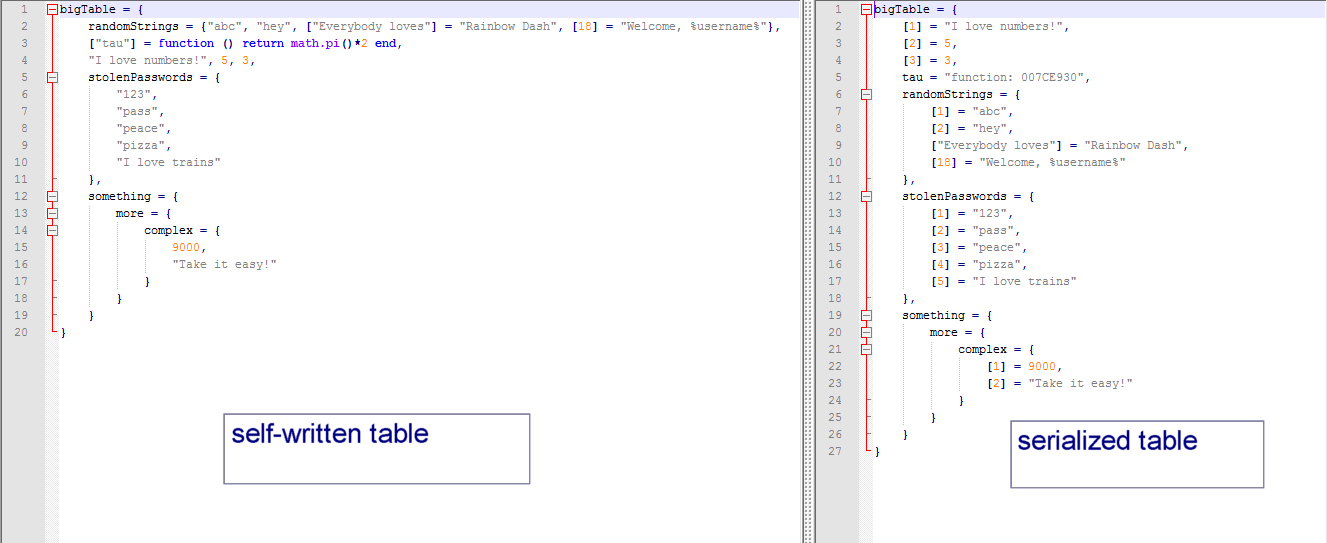Click line number 18 in right pane margin

tap(837, 298)
